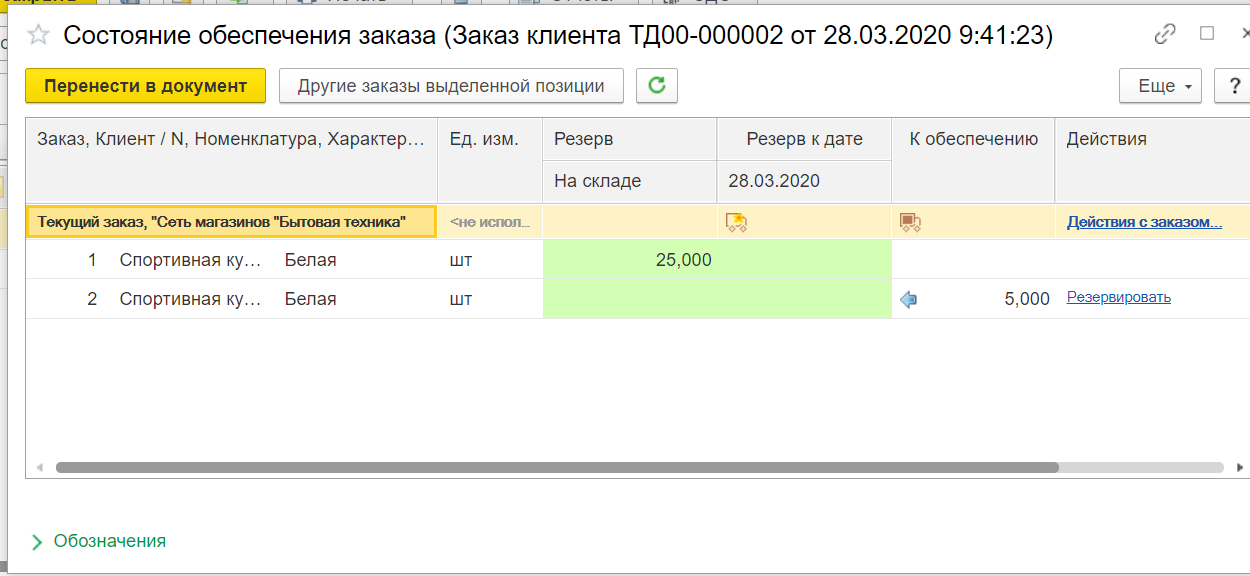Open the Действия с заказом link
This screenshot has width=1250, height=576.
coord(1144,222)
